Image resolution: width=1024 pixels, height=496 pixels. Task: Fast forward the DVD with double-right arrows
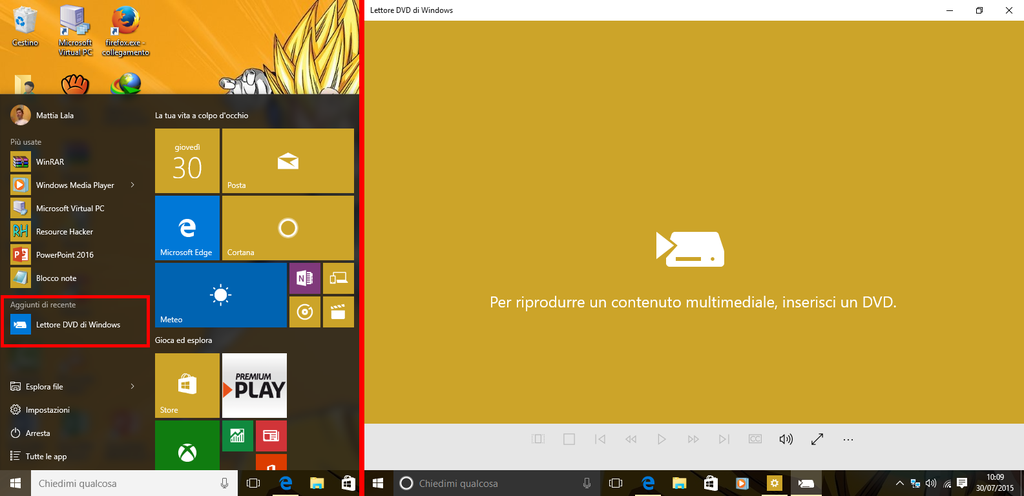693,440
